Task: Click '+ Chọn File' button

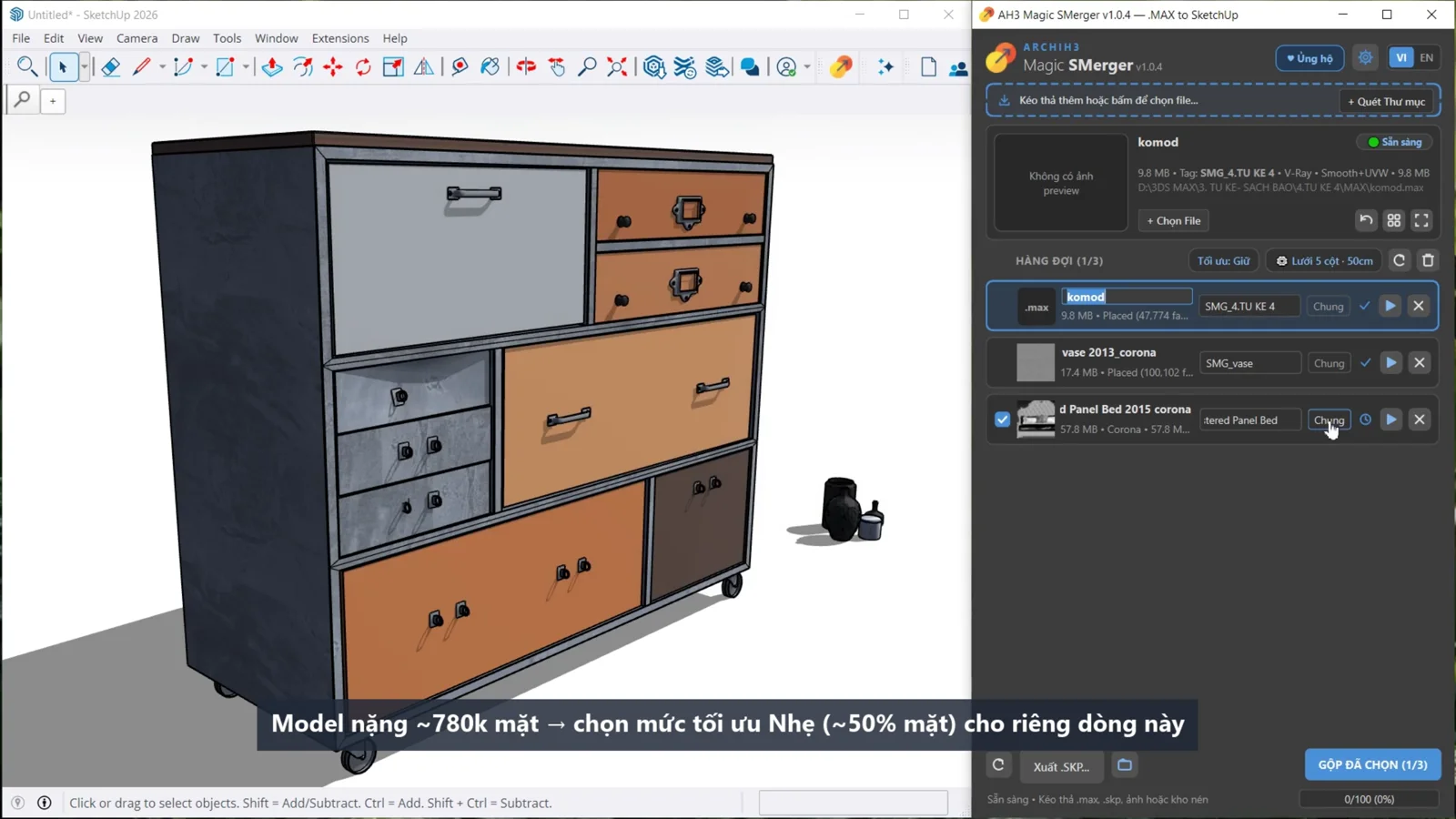Action: coord(1174,220)
